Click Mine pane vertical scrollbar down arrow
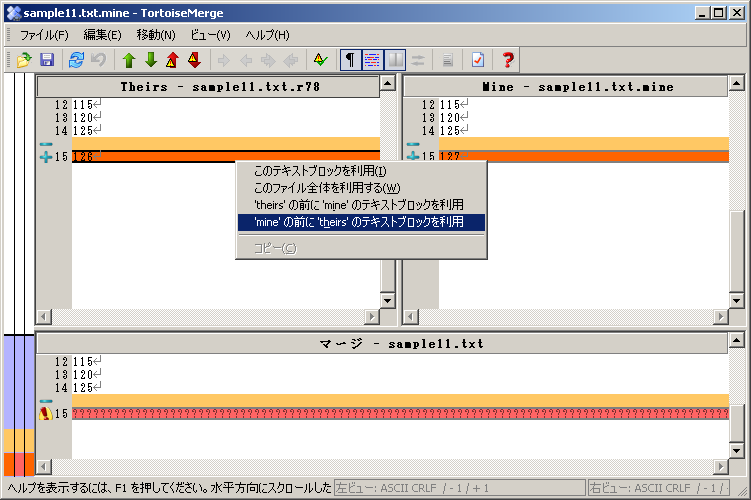Screen dimensions: 751x500 point(737,300)
